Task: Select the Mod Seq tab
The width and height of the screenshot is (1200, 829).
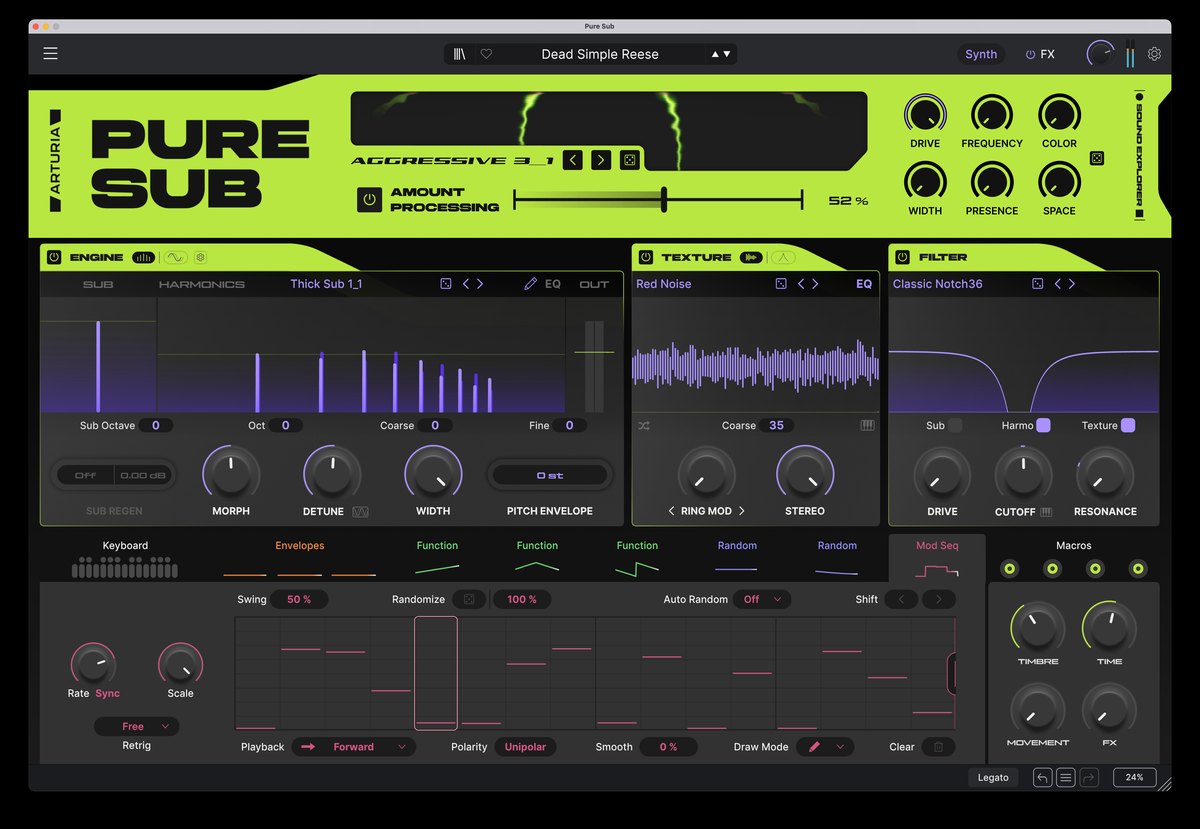Action: pos(937,560)
